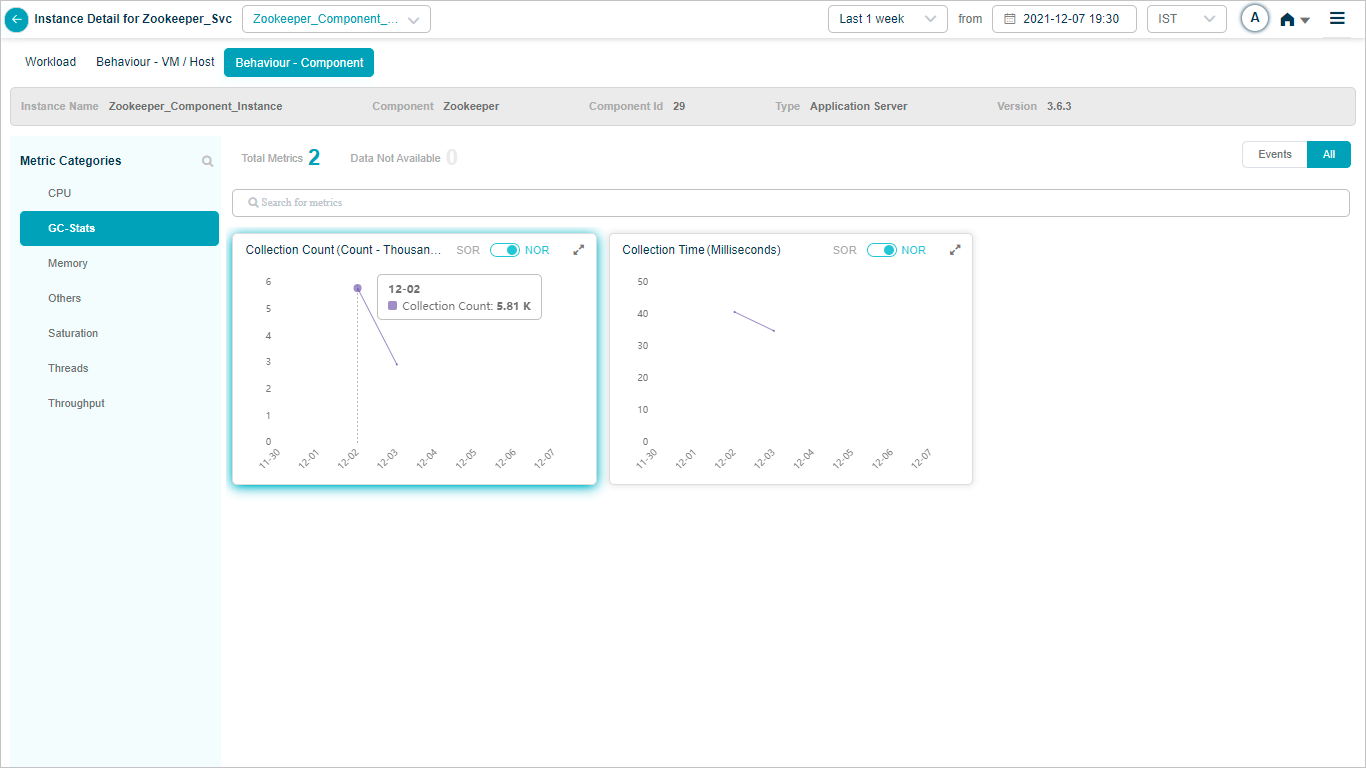Click the 12-02 data point on chart

point(357,288)
